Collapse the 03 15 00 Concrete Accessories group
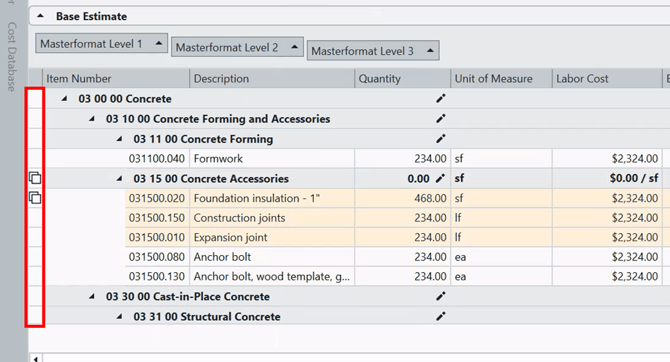The image size is (670, 362). [120, 179]
